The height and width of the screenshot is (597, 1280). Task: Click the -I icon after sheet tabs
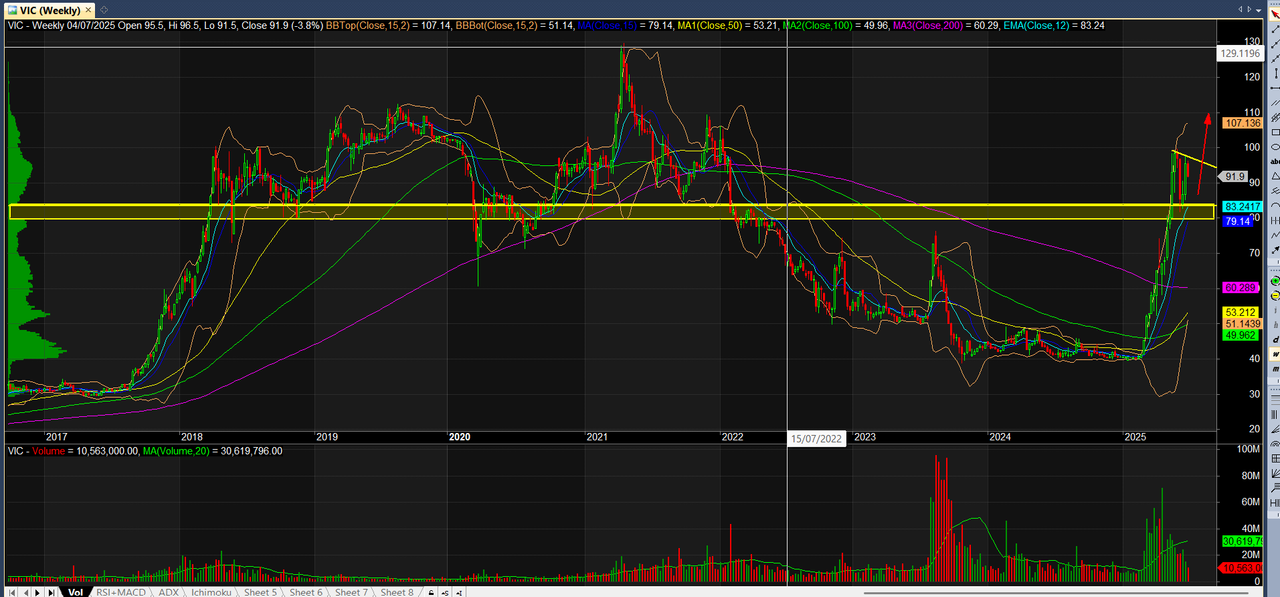pos(459,592)
